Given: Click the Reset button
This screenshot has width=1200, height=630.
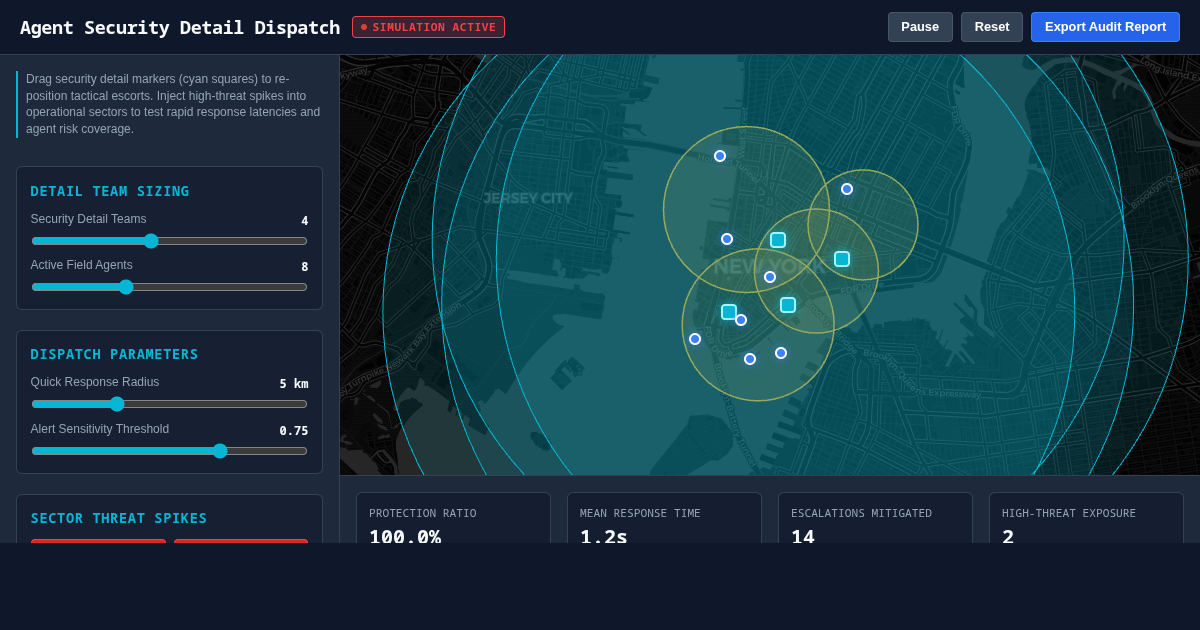Looking at the screenshot, I should pyautogui.click(x=992, y=27).
